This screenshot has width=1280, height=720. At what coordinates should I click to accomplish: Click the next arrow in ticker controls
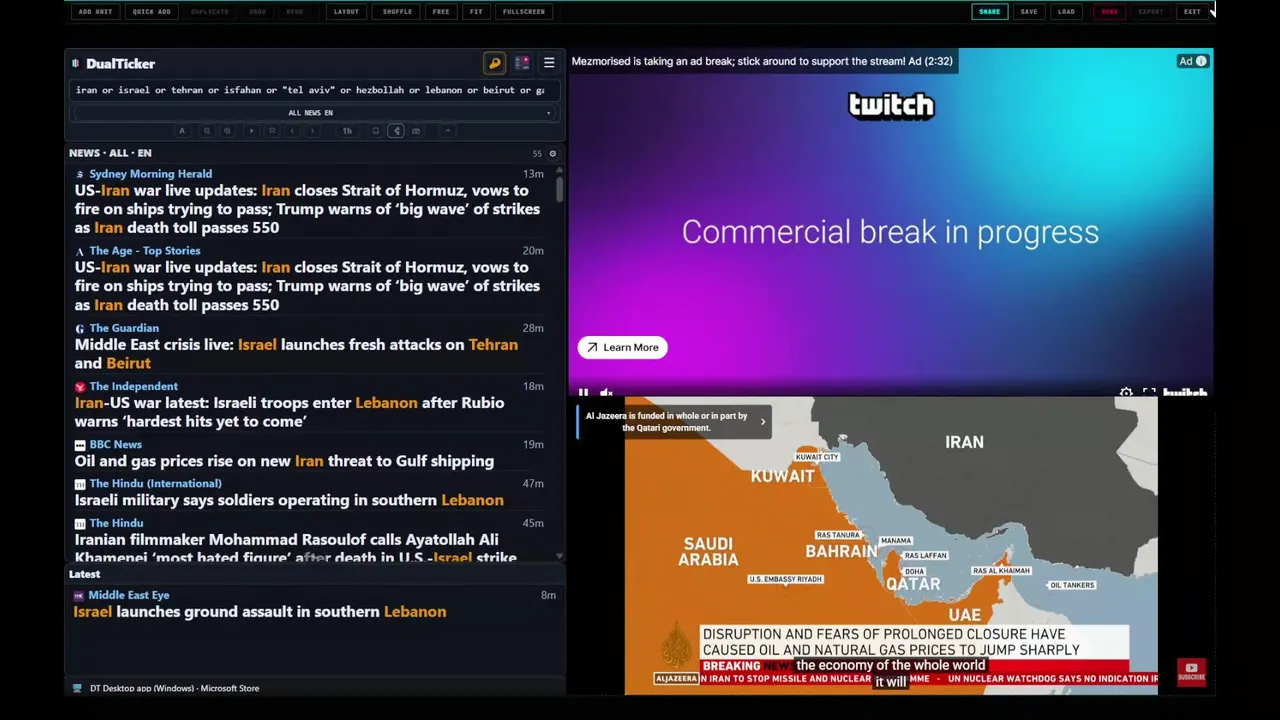click(312, 131)
